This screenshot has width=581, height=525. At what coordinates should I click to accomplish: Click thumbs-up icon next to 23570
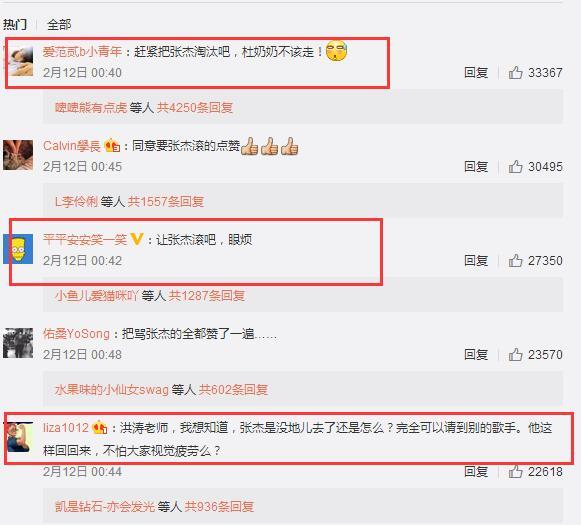point(515,355)
